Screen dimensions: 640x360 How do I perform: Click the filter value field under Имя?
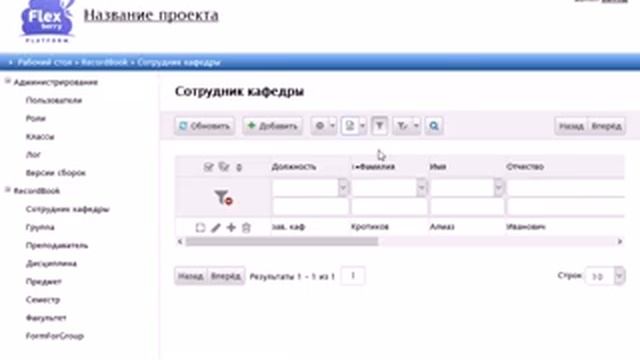(467, 207)
